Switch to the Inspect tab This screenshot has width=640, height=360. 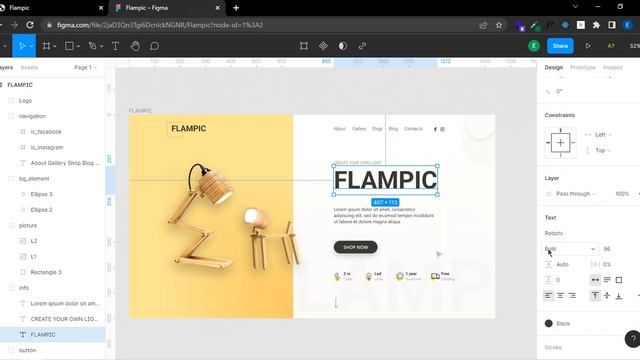click(613, 67)
